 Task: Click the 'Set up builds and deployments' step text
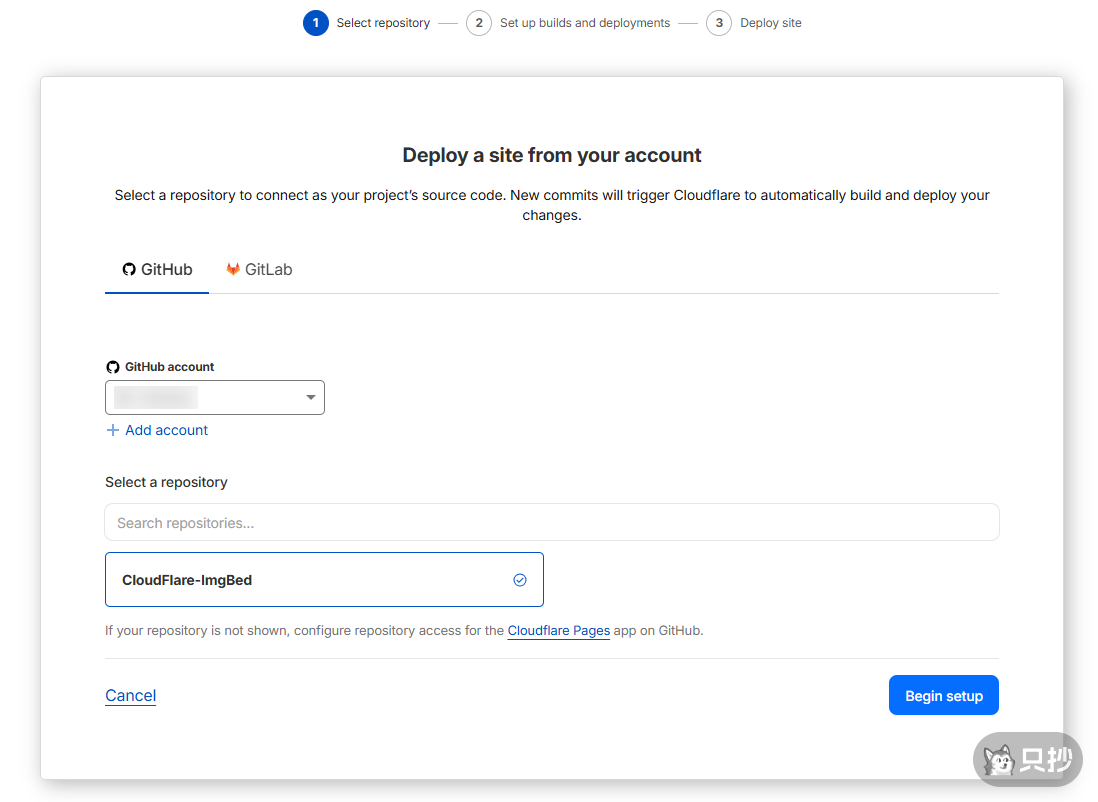click(x=585, y=23)
